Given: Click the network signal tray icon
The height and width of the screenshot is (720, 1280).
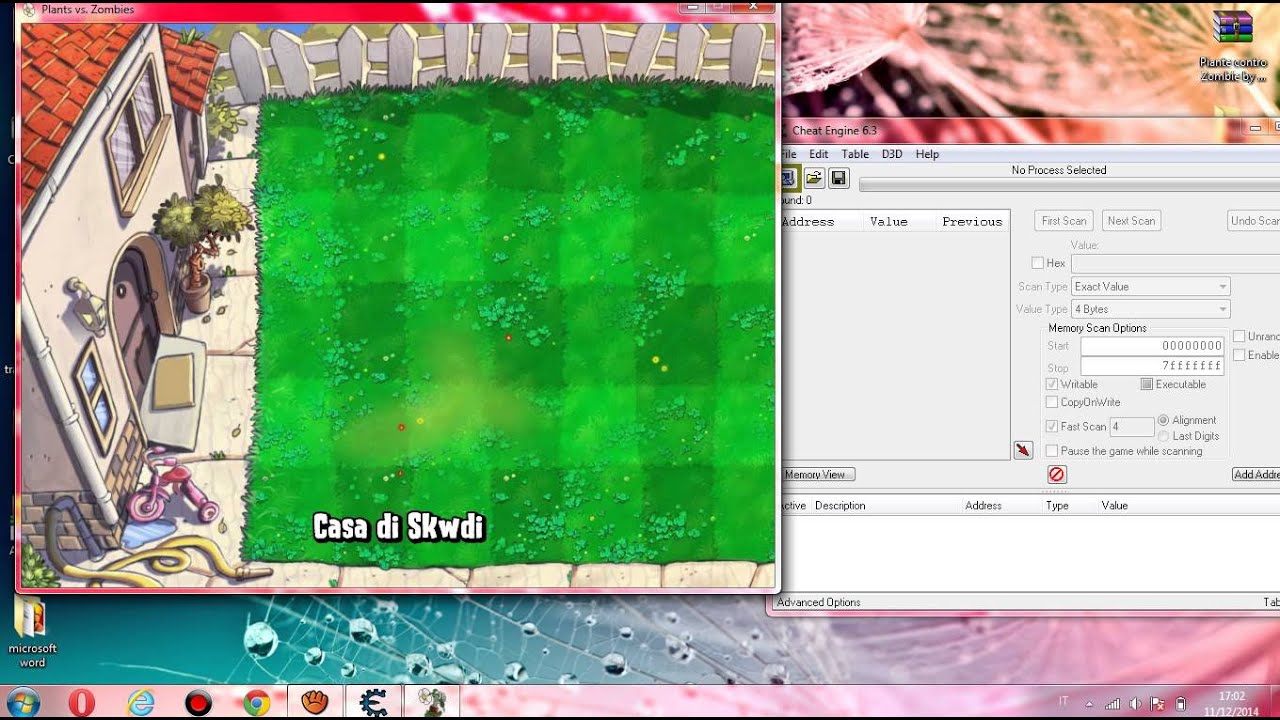Looking at the screenshot, I should pos(1112,703).
